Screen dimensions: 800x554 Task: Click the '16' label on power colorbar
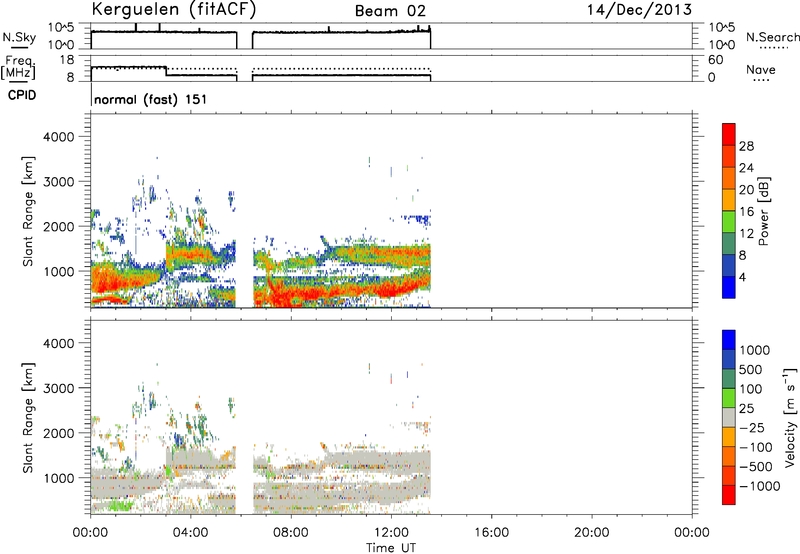[x=746, y=212]
